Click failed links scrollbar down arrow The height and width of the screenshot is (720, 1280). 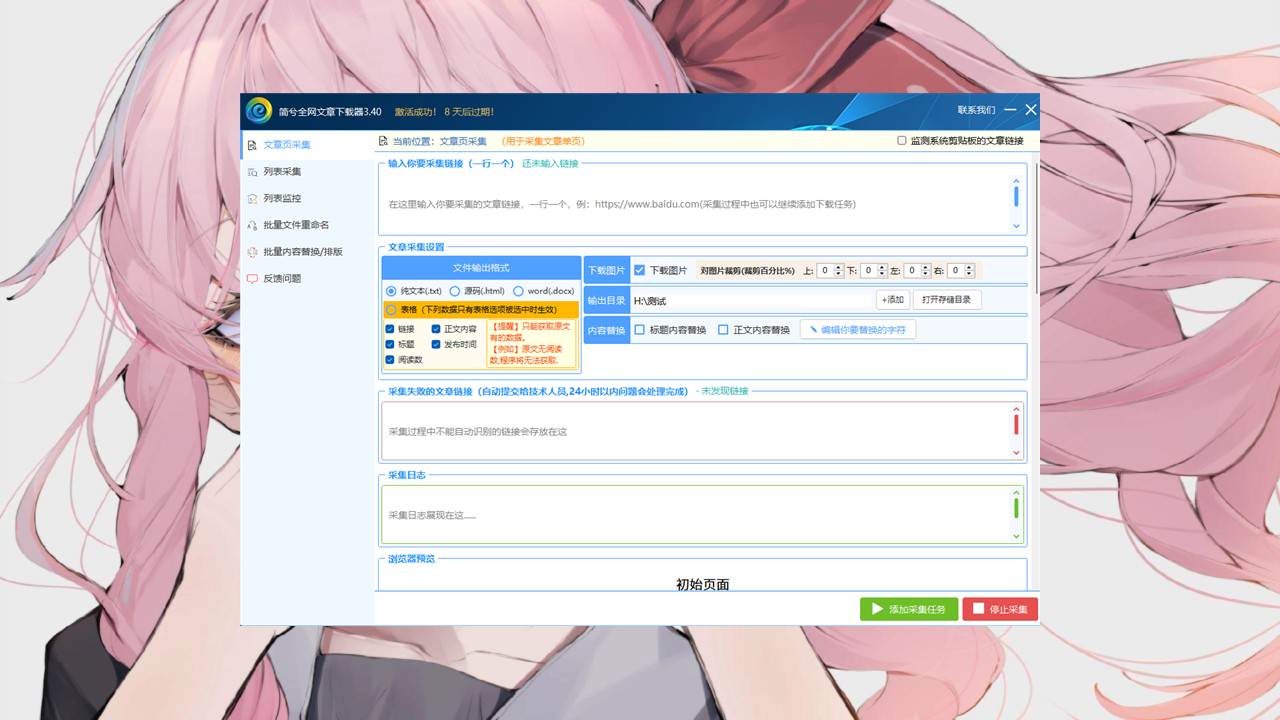pyautogui.click(x=1017, y=453)
